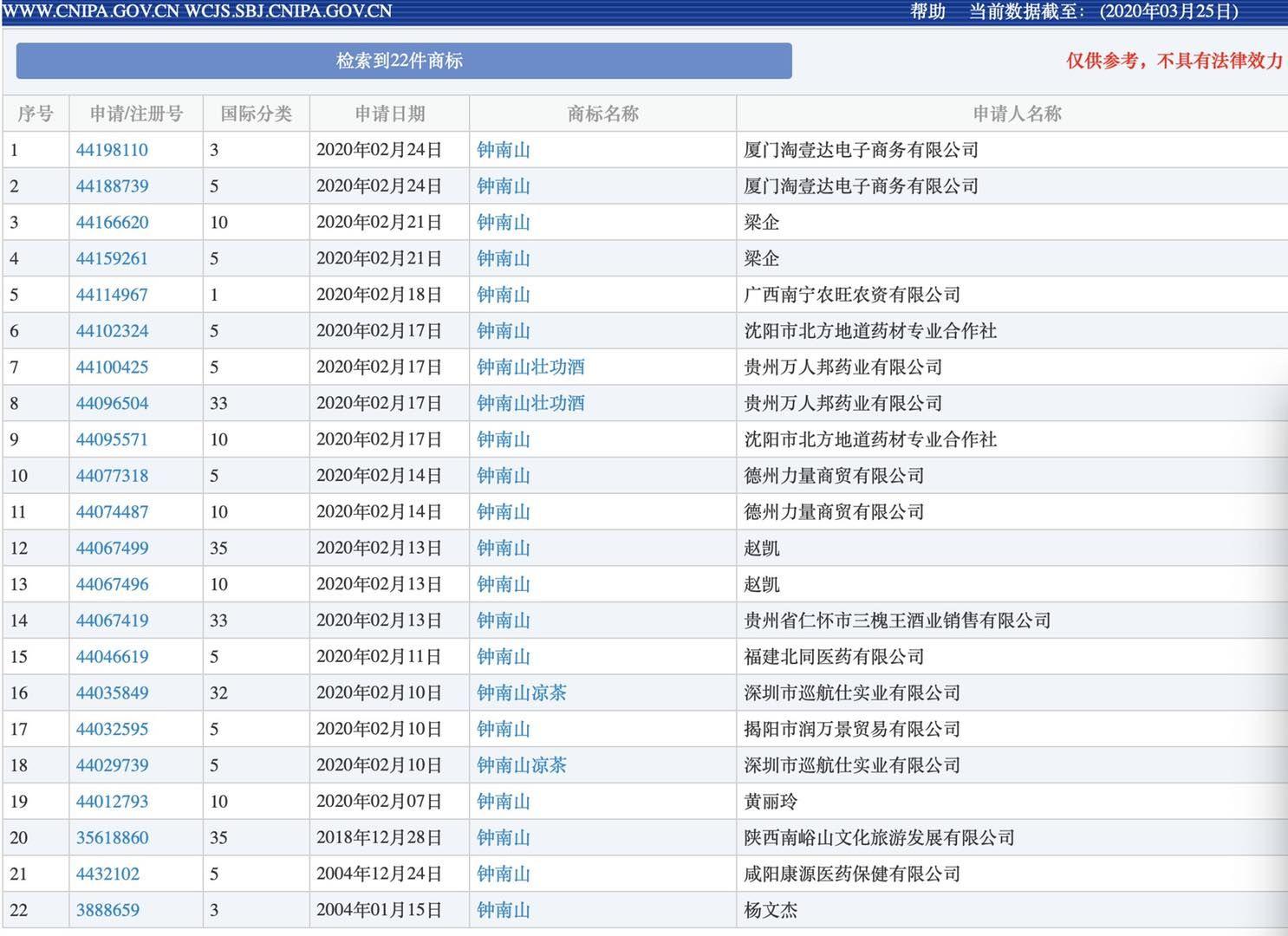Click 钟南山 trademark name in row 1
The height and width of the screenshot is (936, 1288).
click(x=504, y=150)
